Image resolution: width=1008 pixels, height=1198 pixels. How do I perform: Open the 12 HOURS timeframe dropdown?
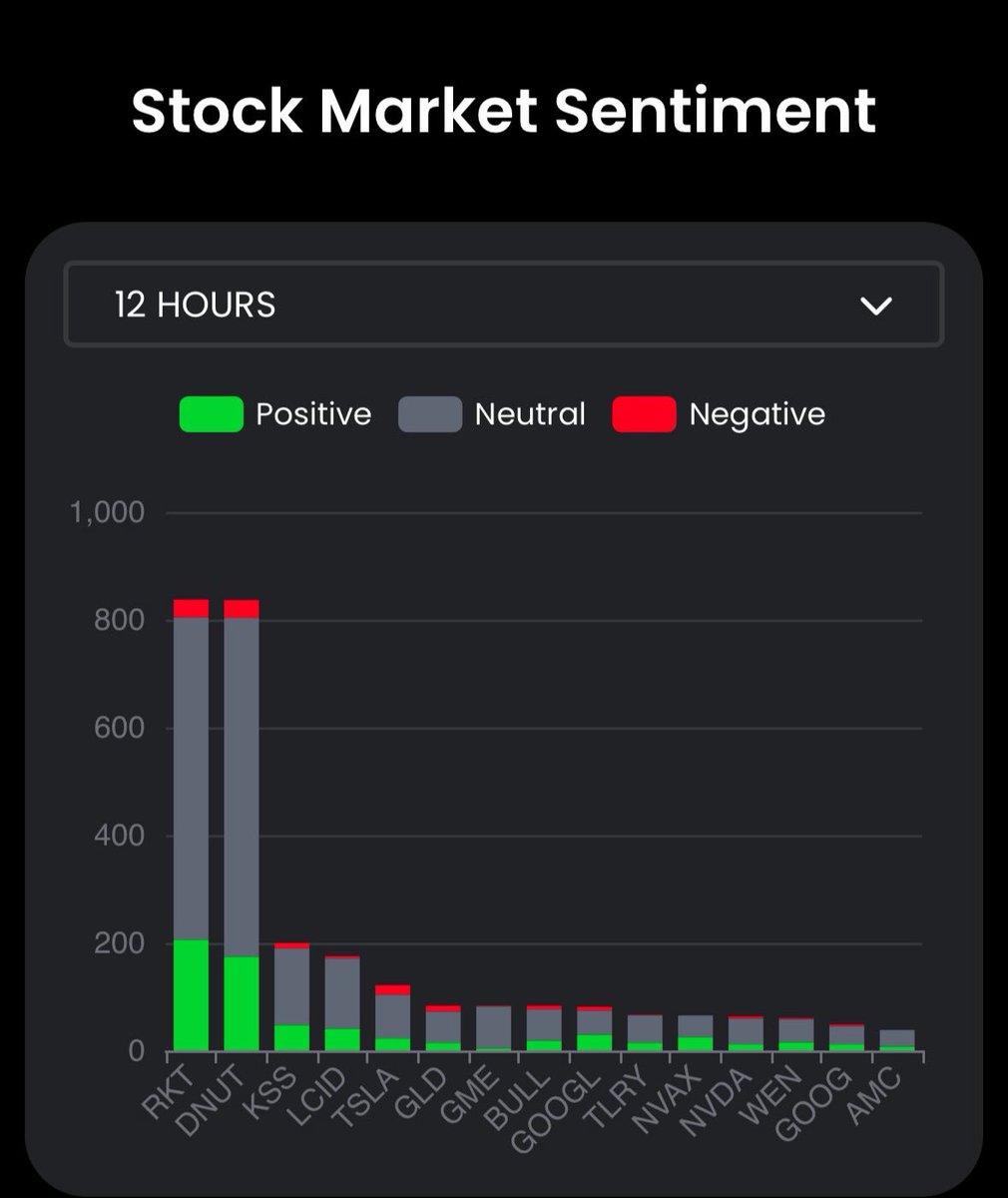click(x=503, y=304)
